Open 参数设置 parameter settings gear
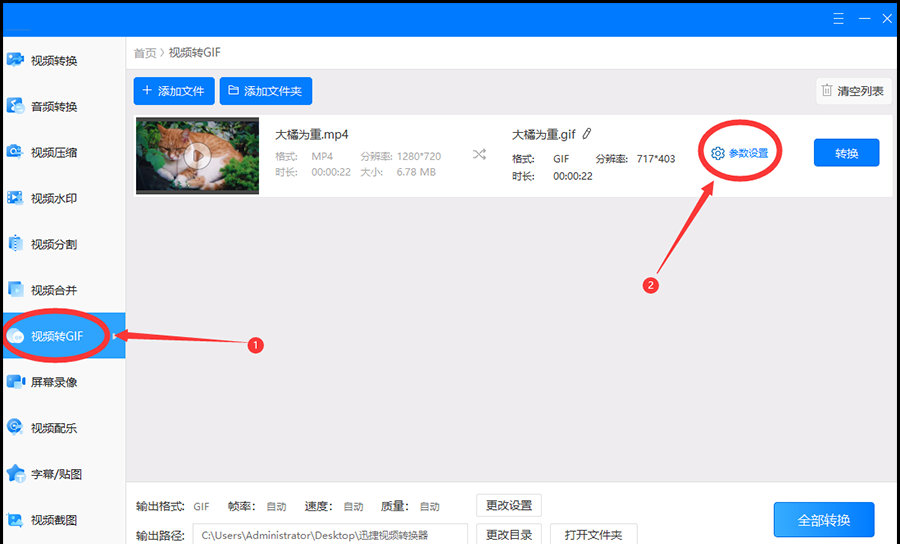The image size is (900, 544). coord(740,153)
